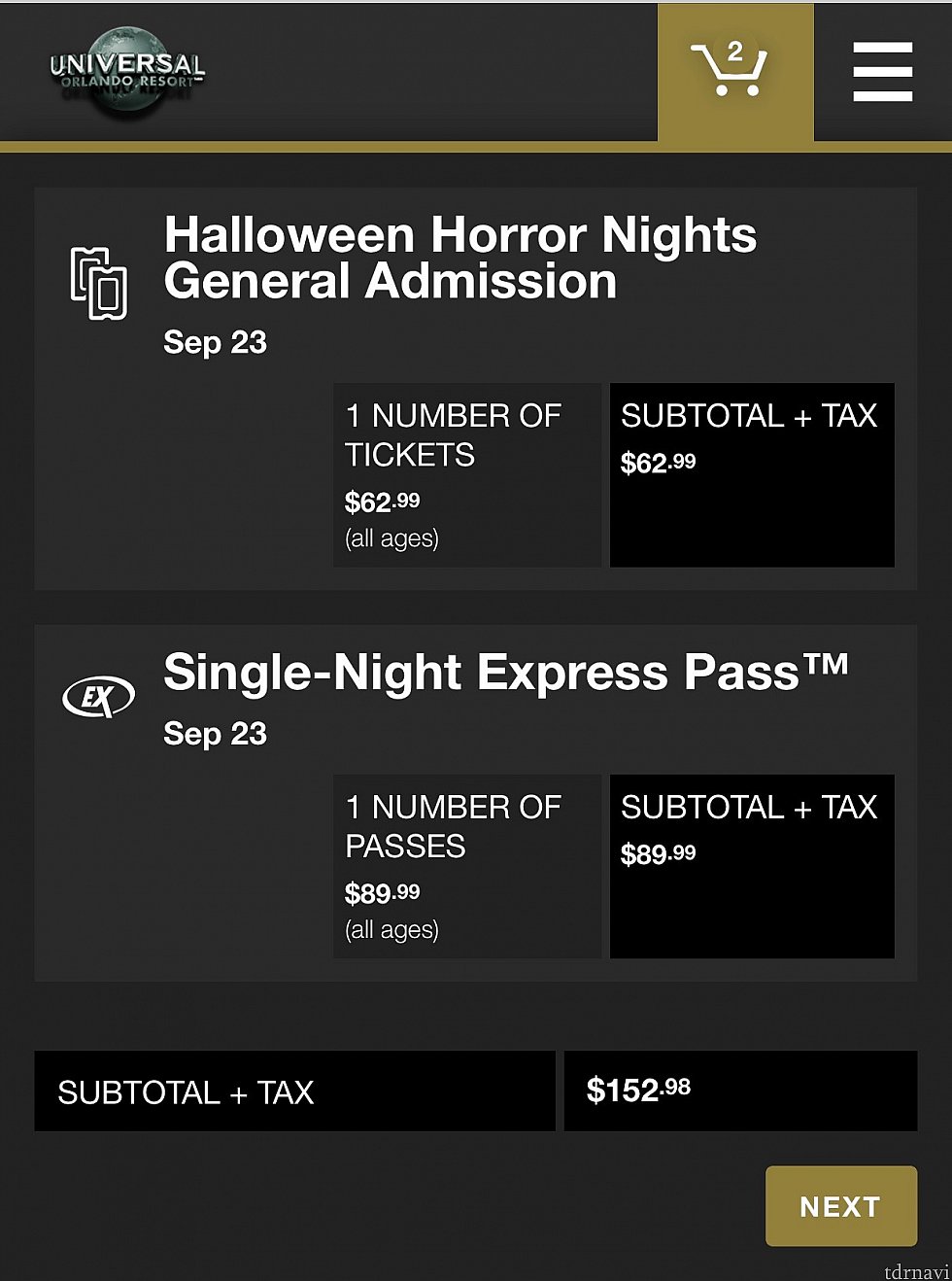
Task: Click the $62.99 subtotal box for tickets
Action: [752, 475]
